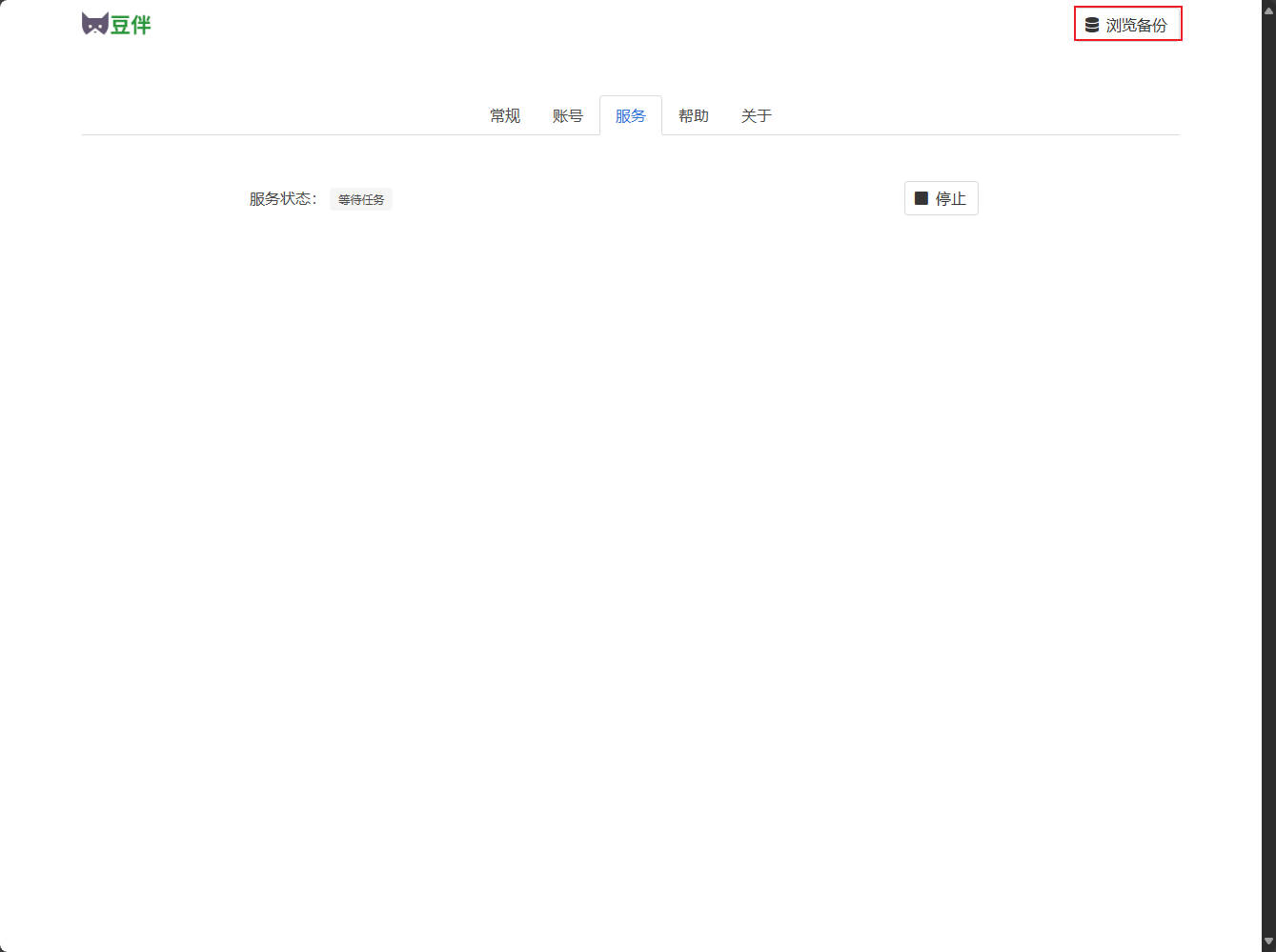Click the 服务状态 label text
The image size is (1276, 952).
[x=282, y=198]
